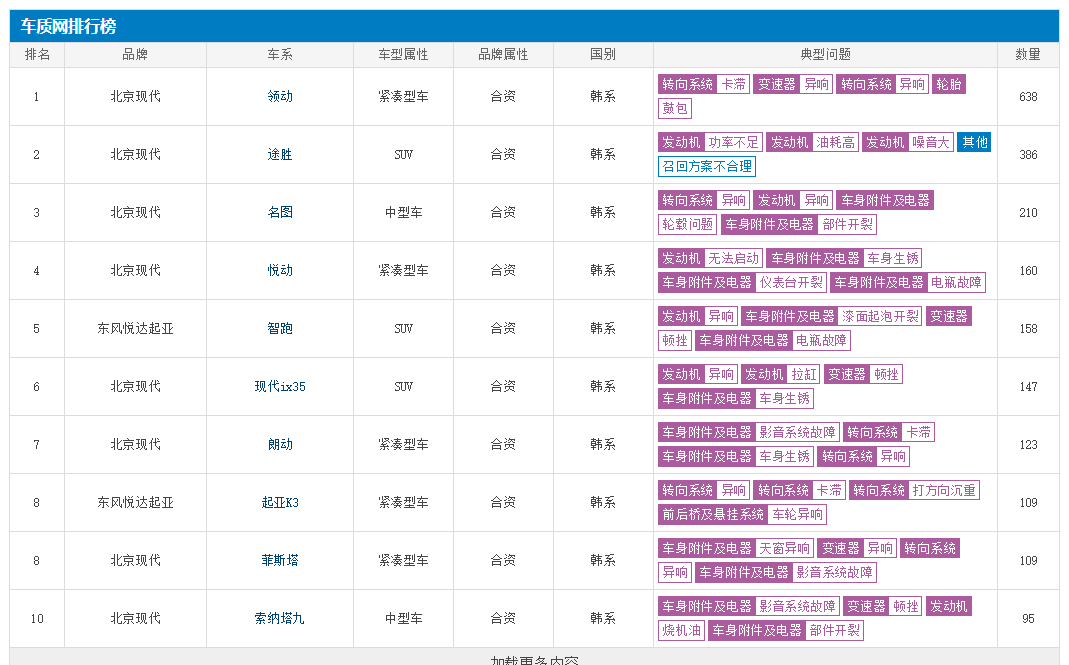Click rank number 10
Screen dimensions: 1069x665
pos(37,619)
